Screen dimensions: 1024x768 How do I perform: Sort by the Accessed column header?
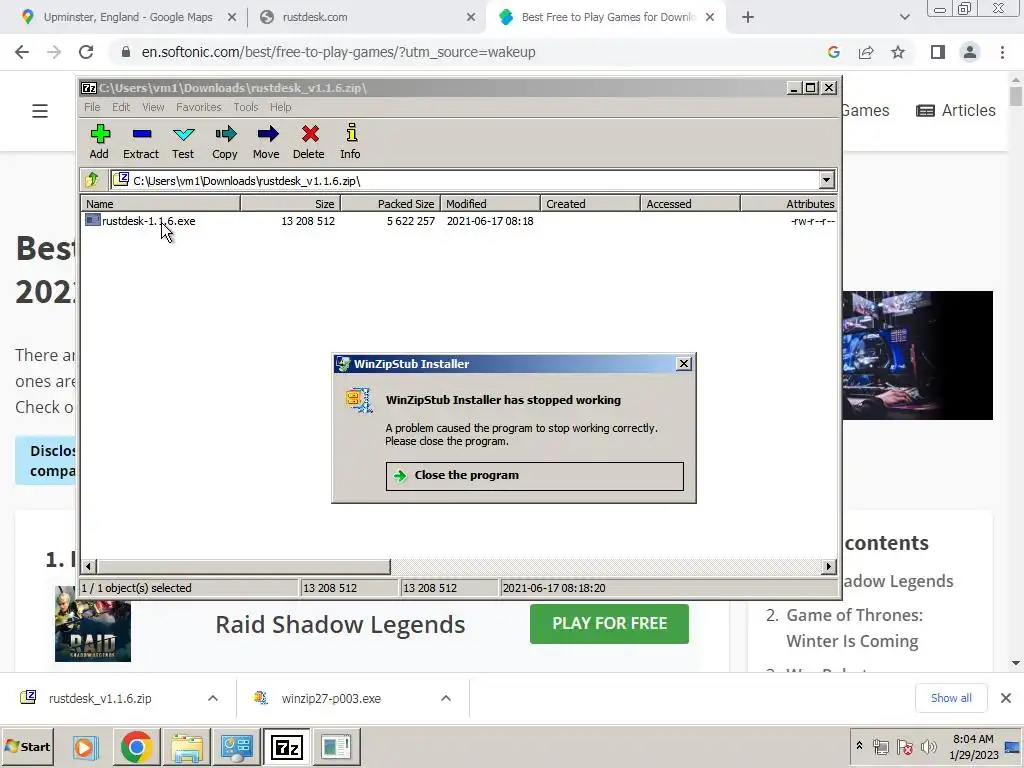pyautogui.click(x=690, y=204)
